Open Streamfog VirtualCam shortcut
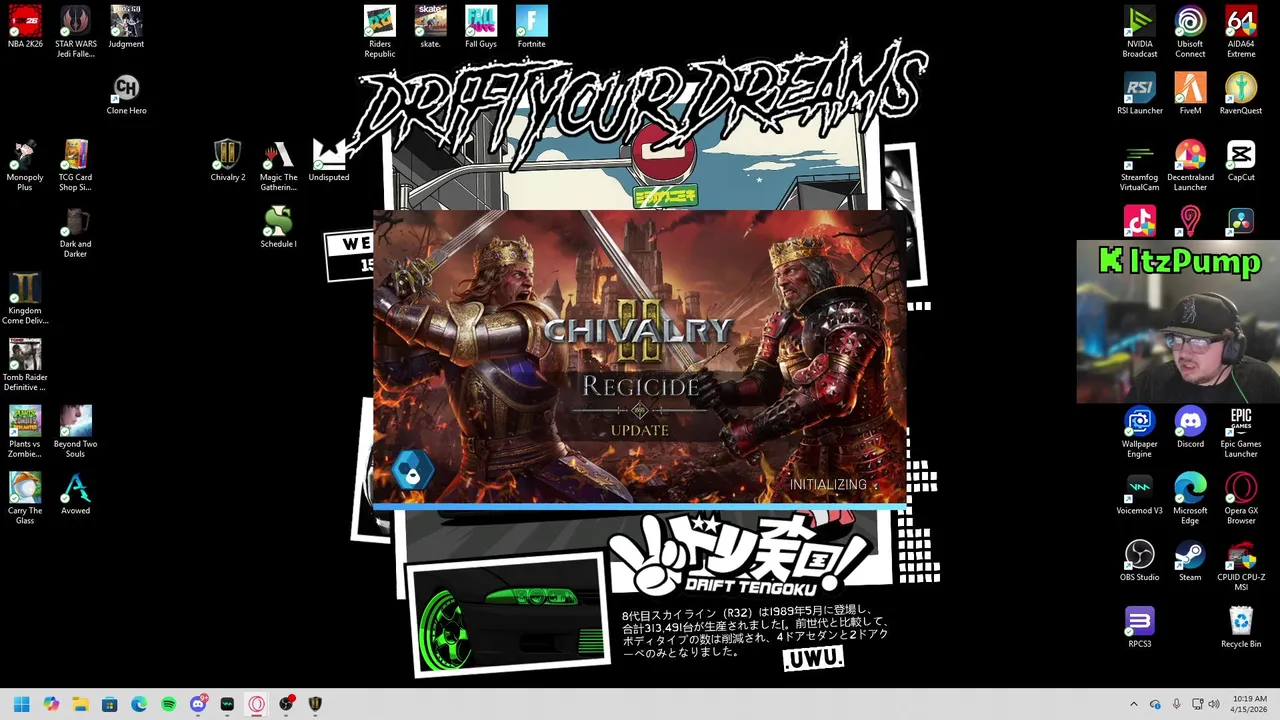1280x720 pixels. [x=1139, y=165]
